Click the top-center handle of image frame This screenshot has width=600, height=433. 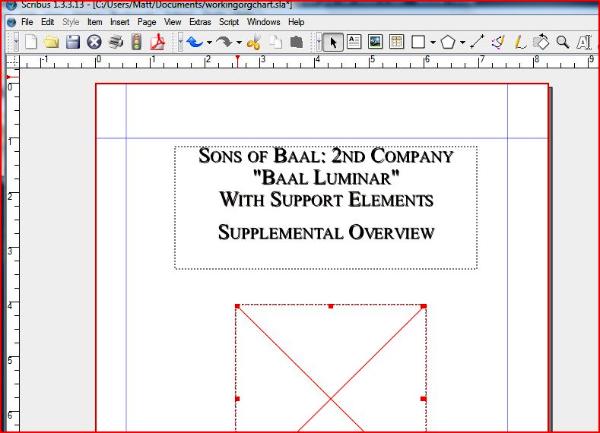(331, 306)
